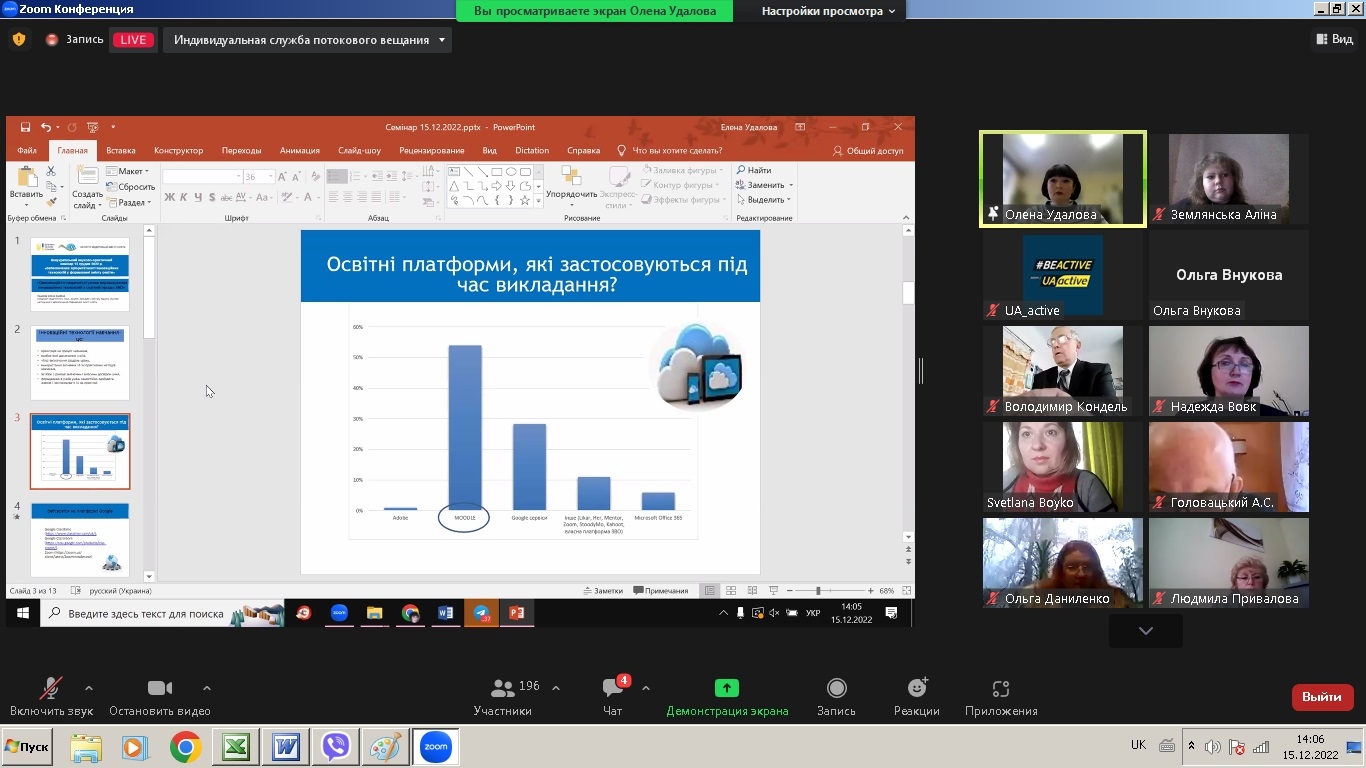
Task: Open the Участники participants panel
Action: pyautogui.click(x=503, y=696)
